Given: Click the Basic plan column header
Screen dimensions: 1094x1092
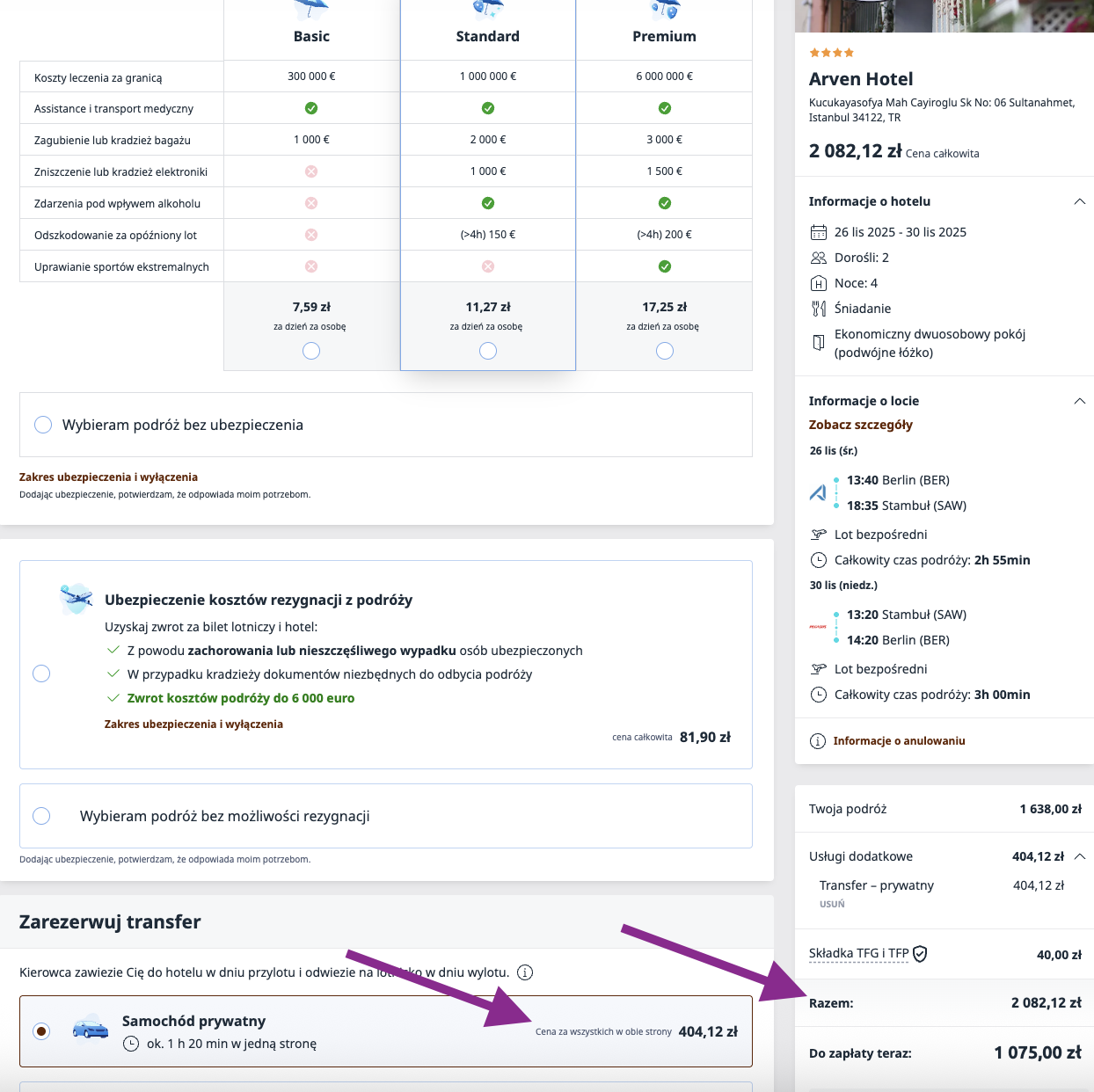Looking at the screenshot, I should (x=311, y=36).
